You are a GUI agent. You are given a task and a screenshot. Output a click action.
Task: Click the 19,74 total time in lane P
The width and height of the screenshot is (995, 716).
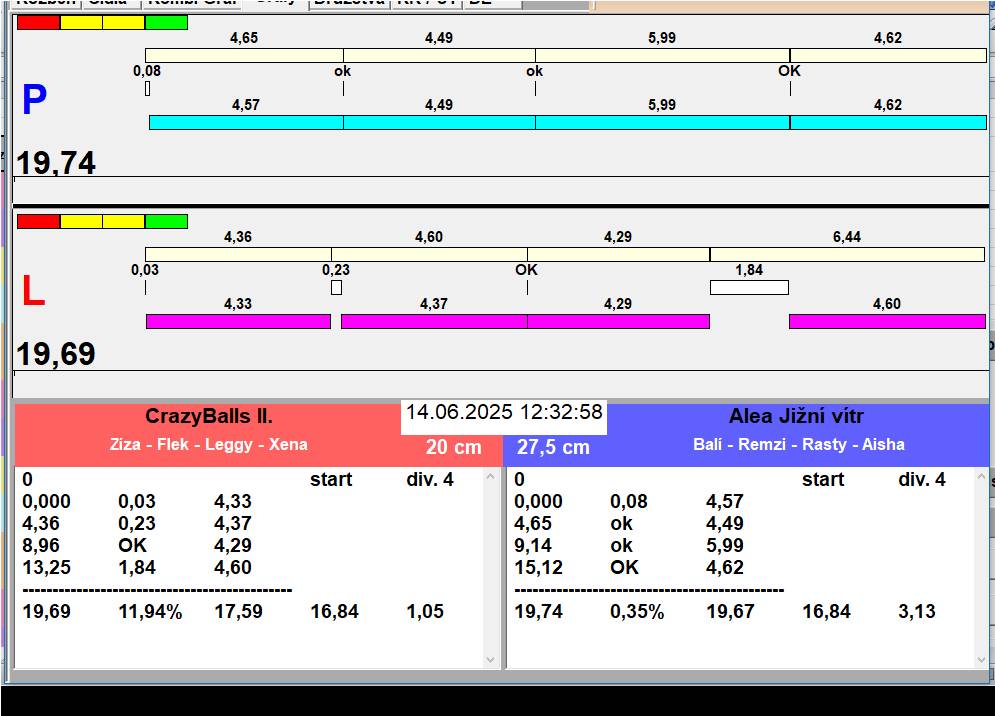(x=56, y=162)
